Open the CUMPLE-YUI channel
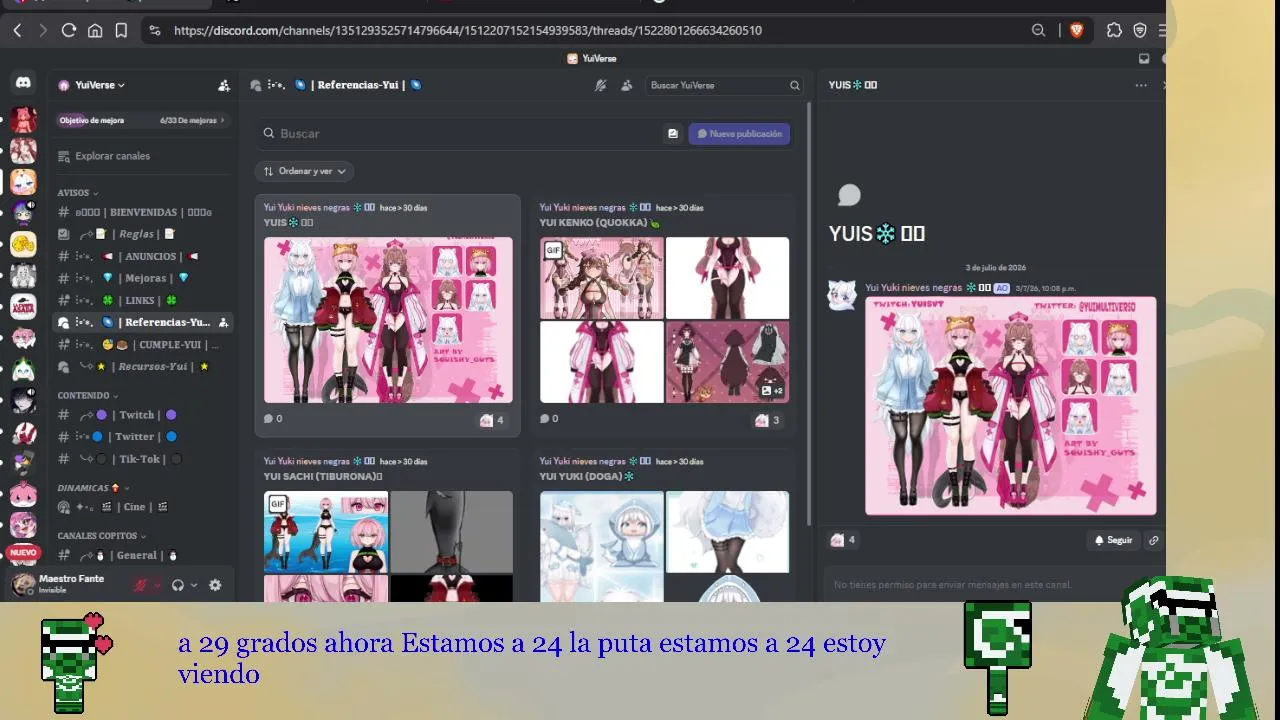1280x720 pixels. (x=143, y=345)
